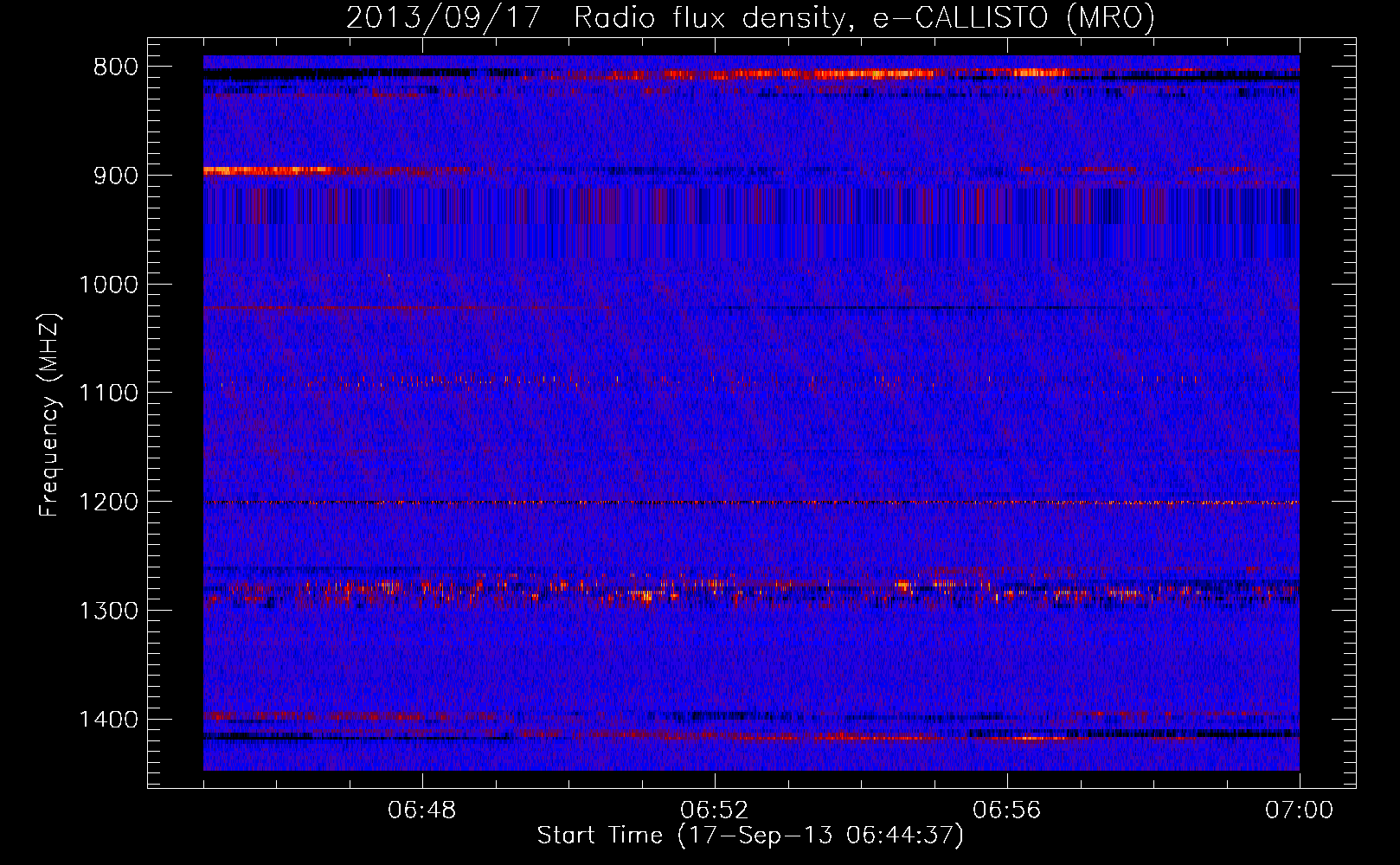Click the 1100 frequency tick label

click(x=108, y=394)
